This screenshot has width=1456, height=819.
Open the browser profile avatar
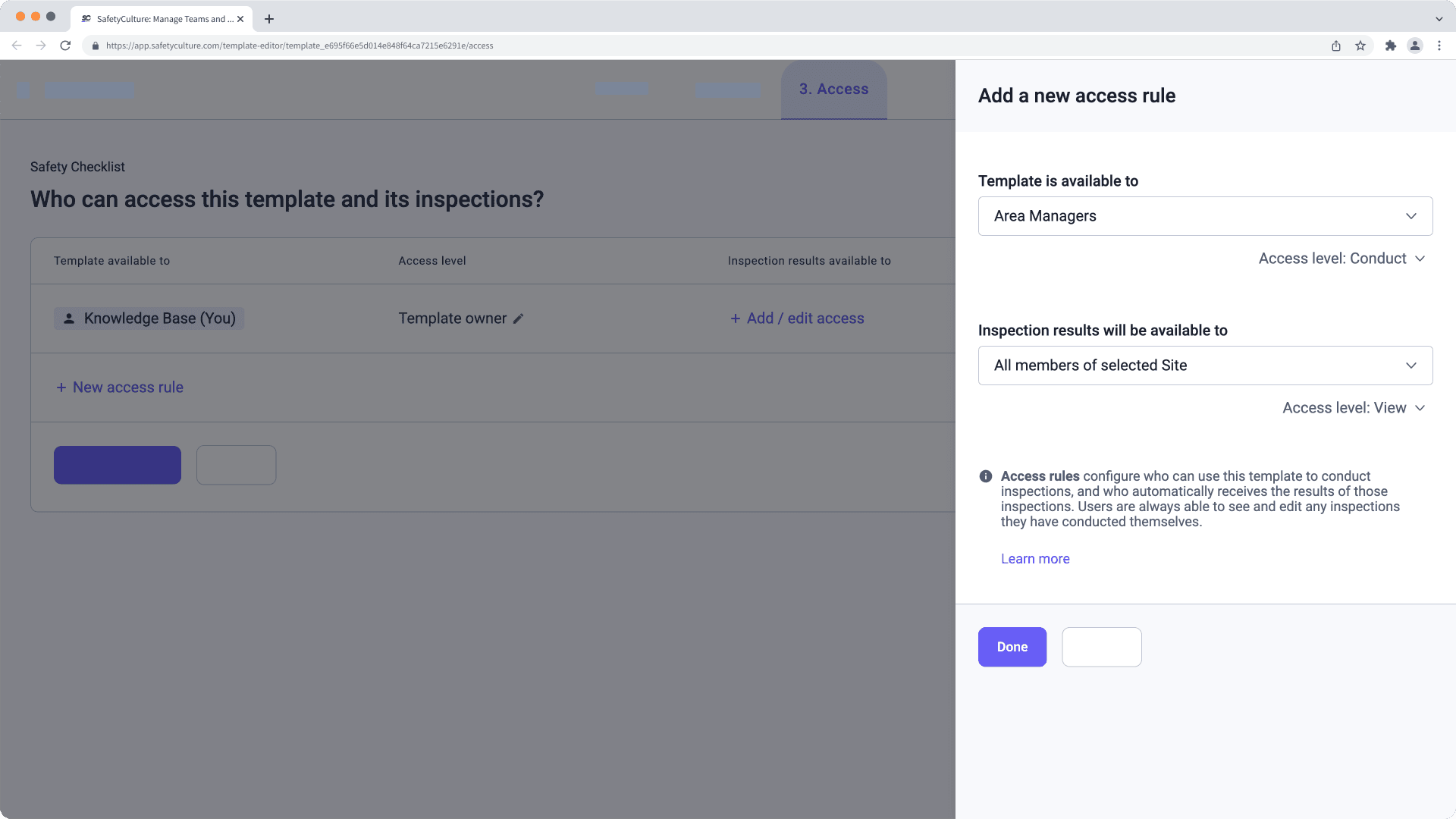click(1415, 45)
